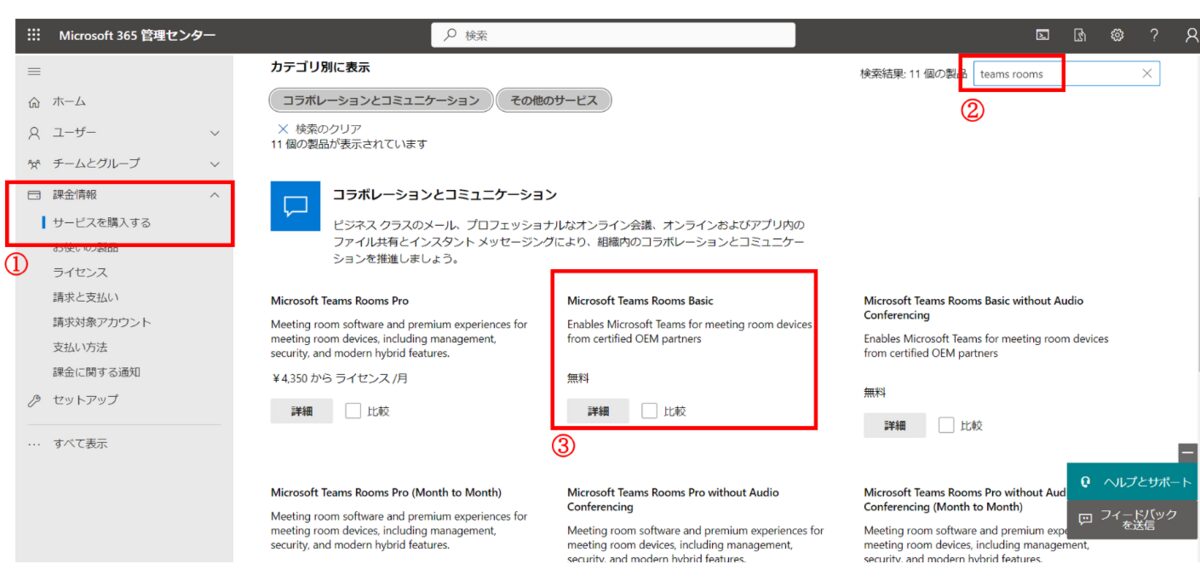
Task: Open the app launcher waffle icon
Action: (x=34, y=35)
